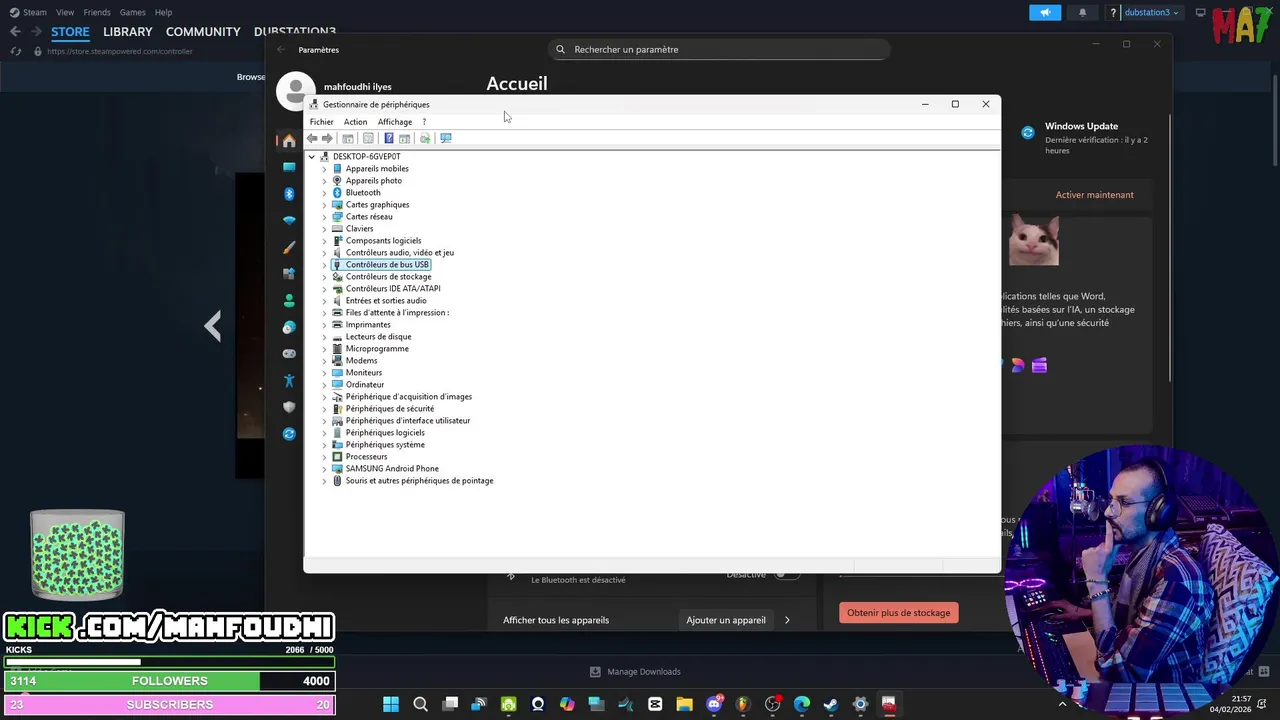Open the ? help menu in Device Manager
This screenshot has width=1280, height=720.
[424, 122]
